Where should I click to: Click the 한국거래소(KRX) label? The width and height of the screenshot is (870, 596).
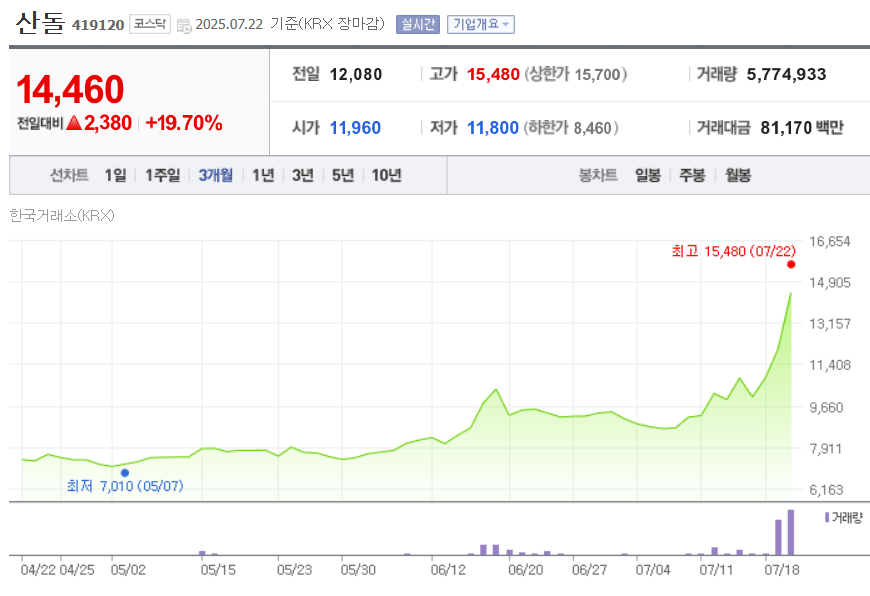tap(62, 215)
